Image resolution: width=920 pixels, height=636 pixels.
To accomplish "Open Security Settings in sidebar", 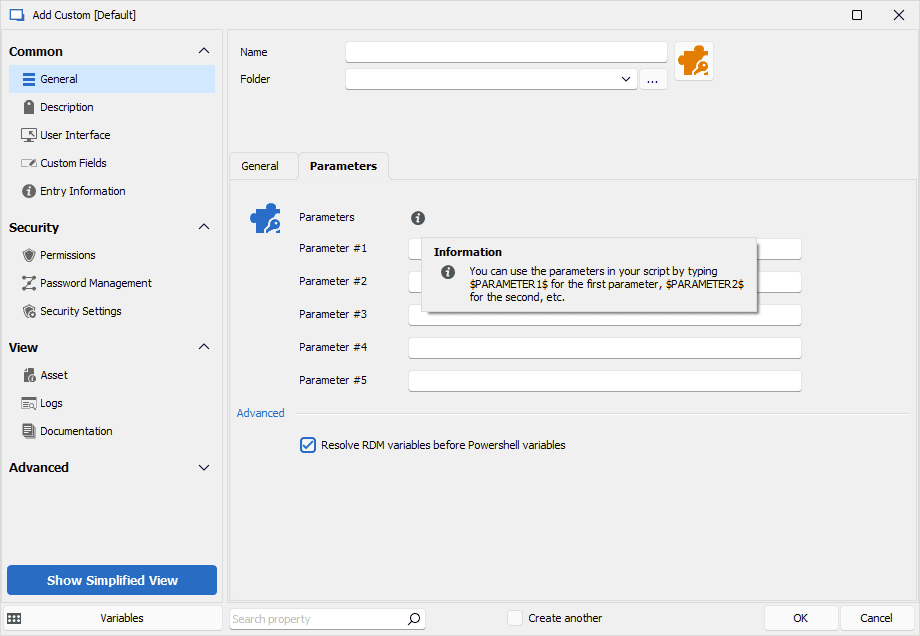I will [80, 311].
